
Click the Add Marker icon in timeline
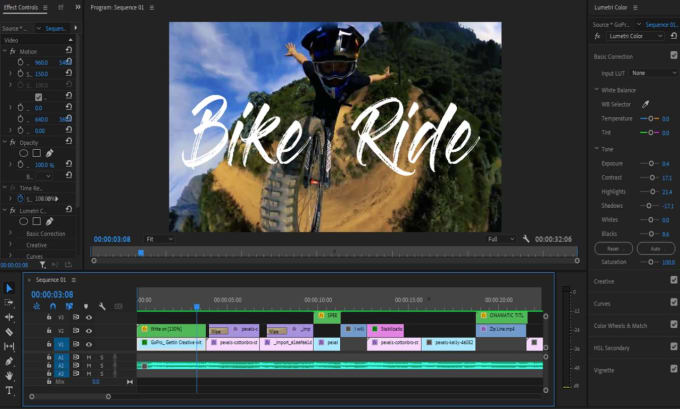pos(86,307)
